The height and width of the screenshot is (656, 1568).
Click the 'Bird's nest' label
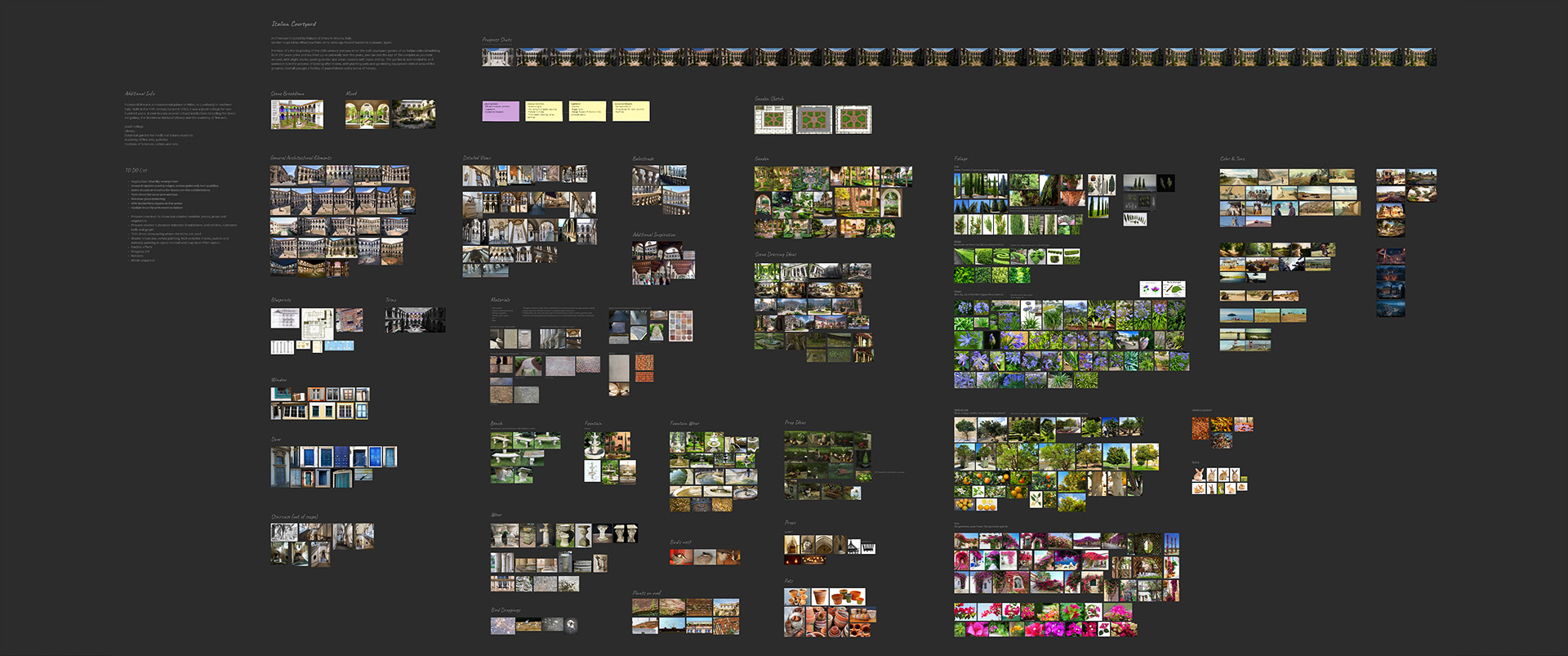[x=681, y=542]
